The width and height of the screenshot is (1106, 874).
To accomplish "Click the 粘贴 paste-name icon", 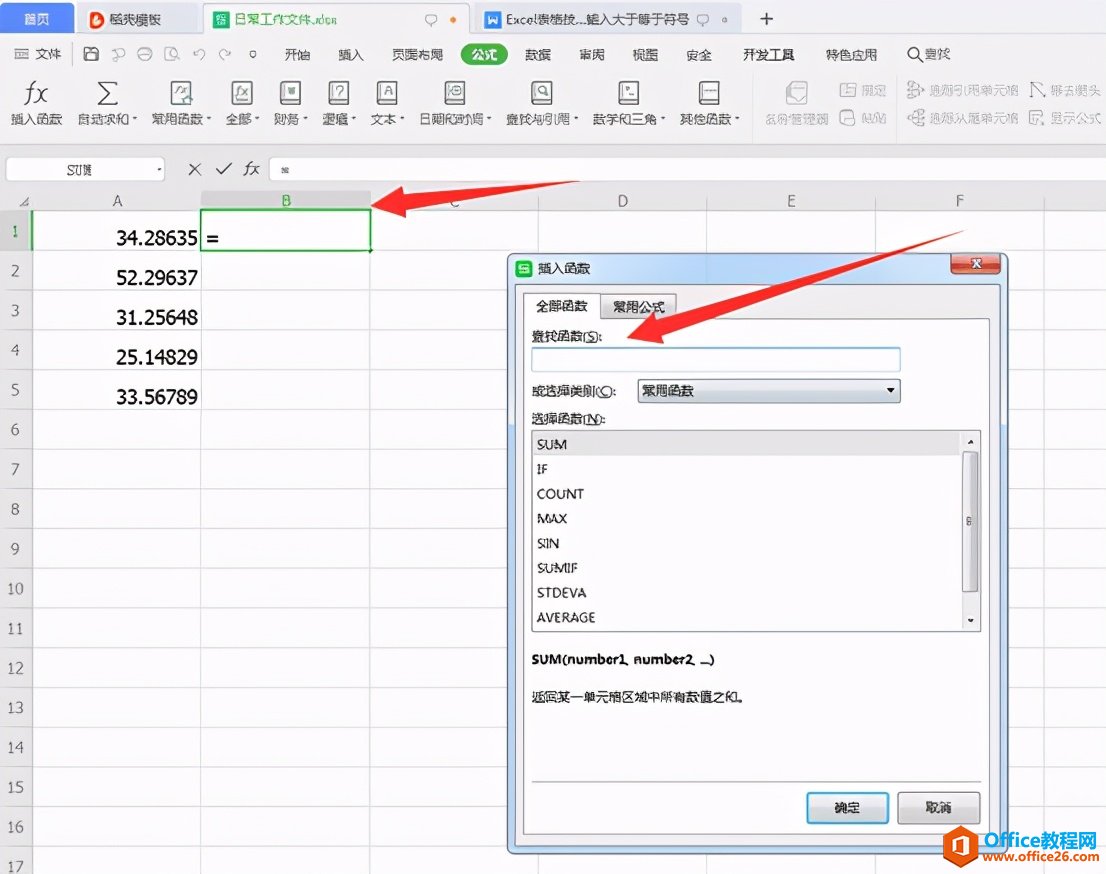I will 847,118.
